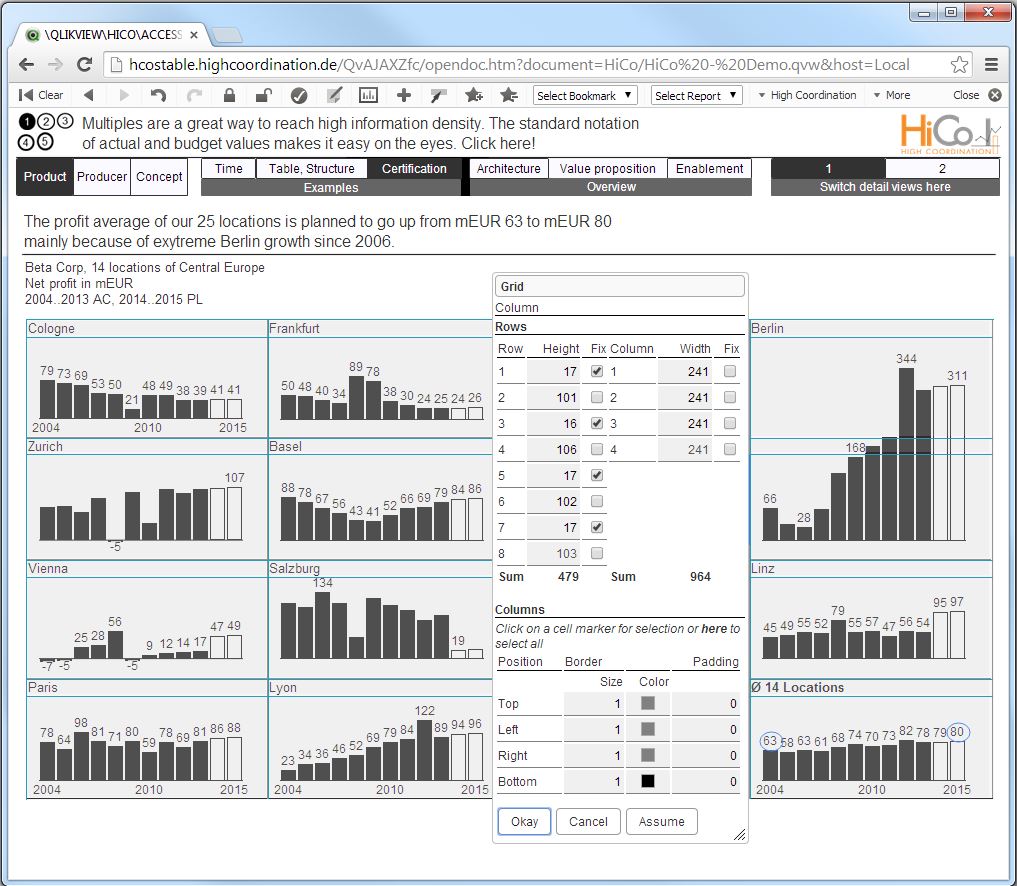The height and width of the screenshot is (886, 1017).
Task: Click the remove bookmark star icon
Action: [509, 95]
